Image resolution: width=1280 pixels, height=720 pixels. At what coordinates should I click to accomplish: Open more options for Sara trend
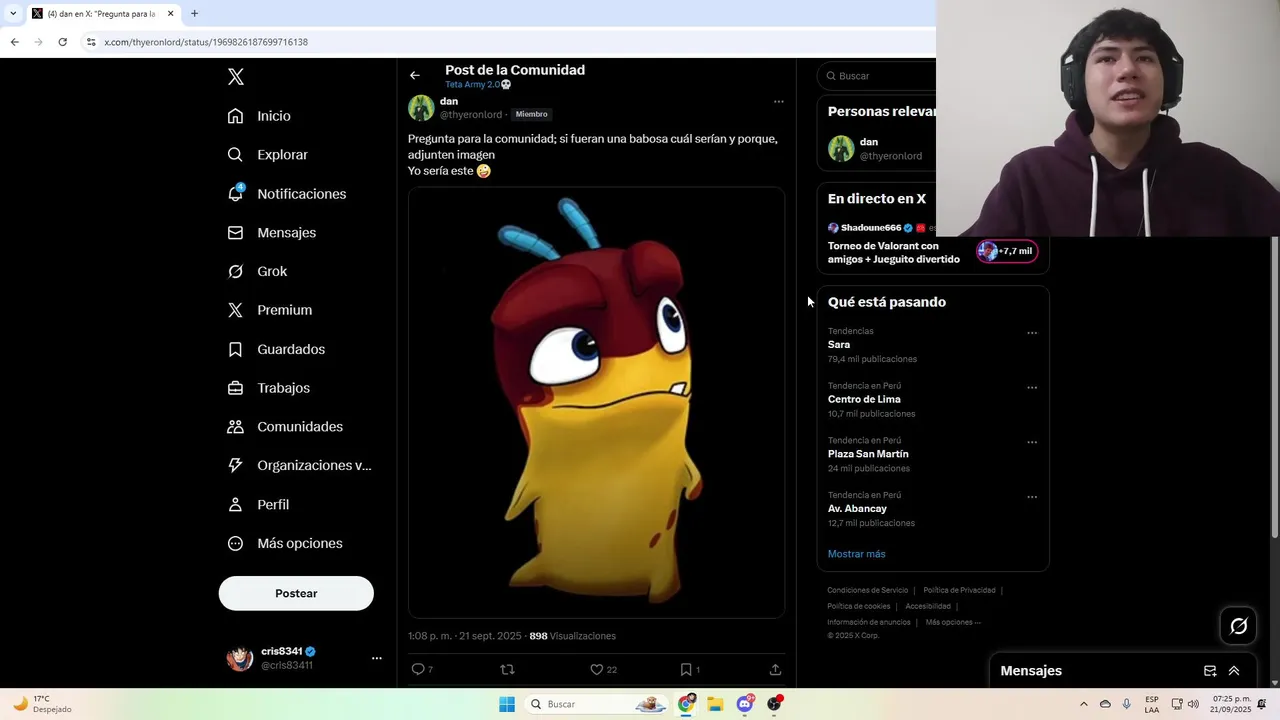(x=1032, y=333)
